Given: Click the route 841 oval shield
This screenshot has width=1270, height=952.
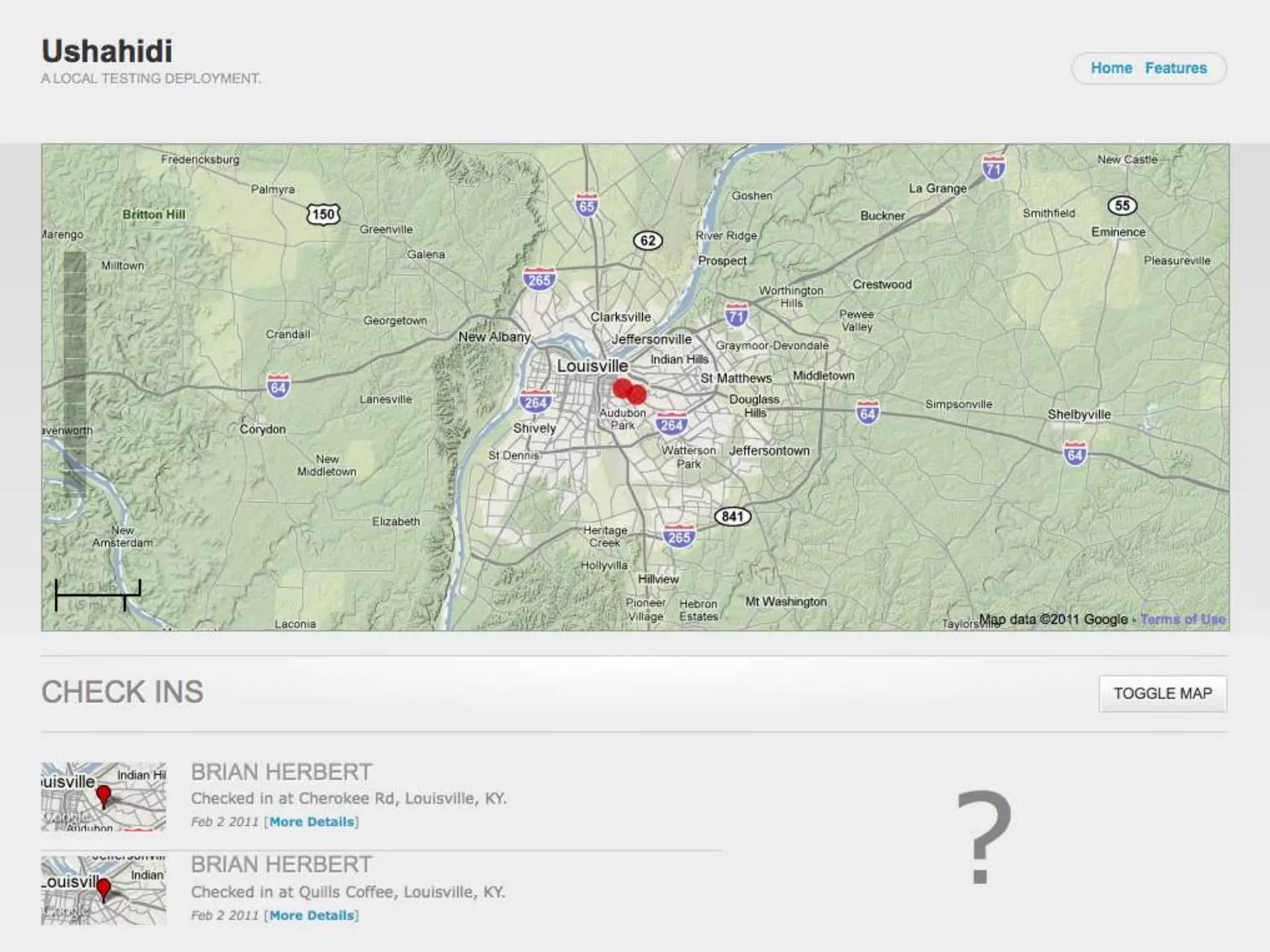Looking at the screenshot, I should tap(732, 516).
